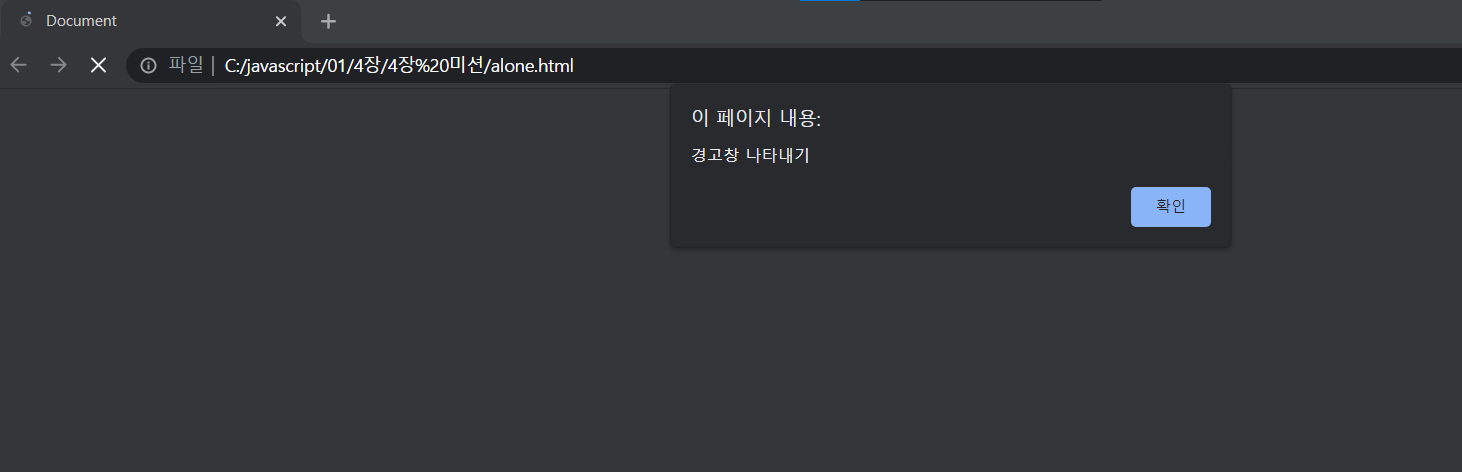This screenshot has width=1462, height=472.
Task: Click the Document tab favicon
Action: tap(26, 20)
